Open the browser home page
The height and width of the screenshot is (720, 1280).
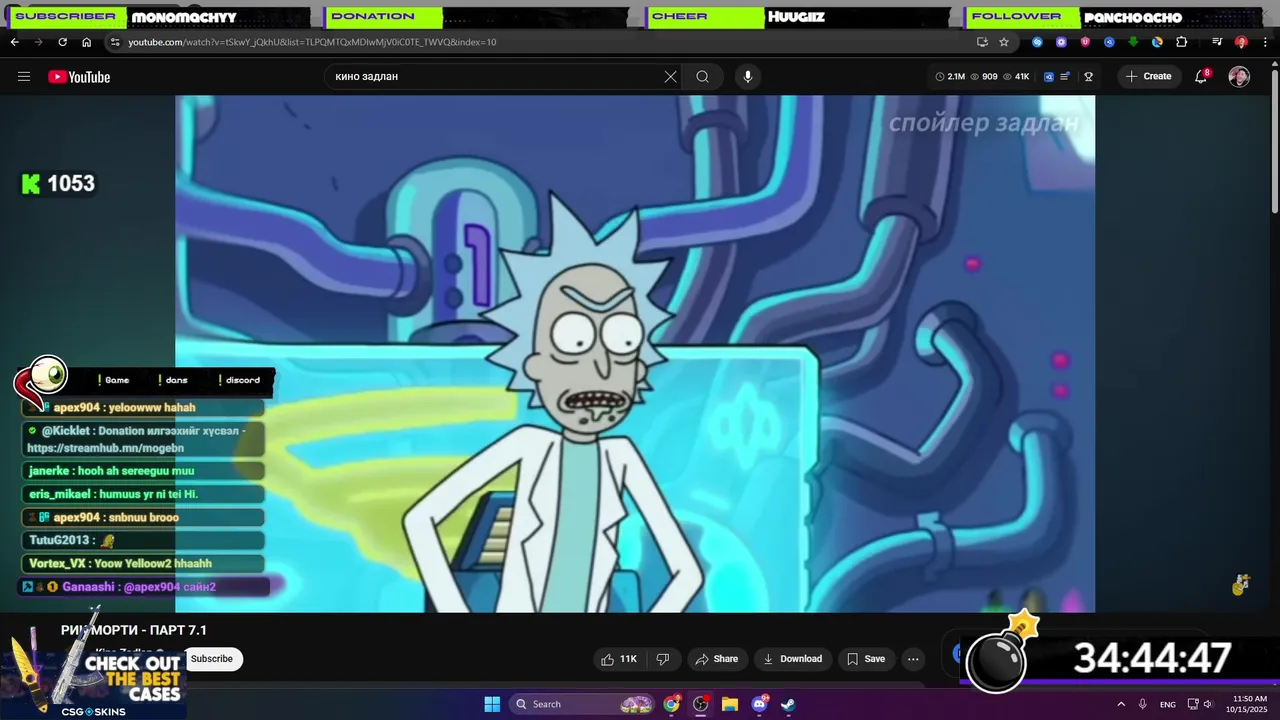point(86,42)
